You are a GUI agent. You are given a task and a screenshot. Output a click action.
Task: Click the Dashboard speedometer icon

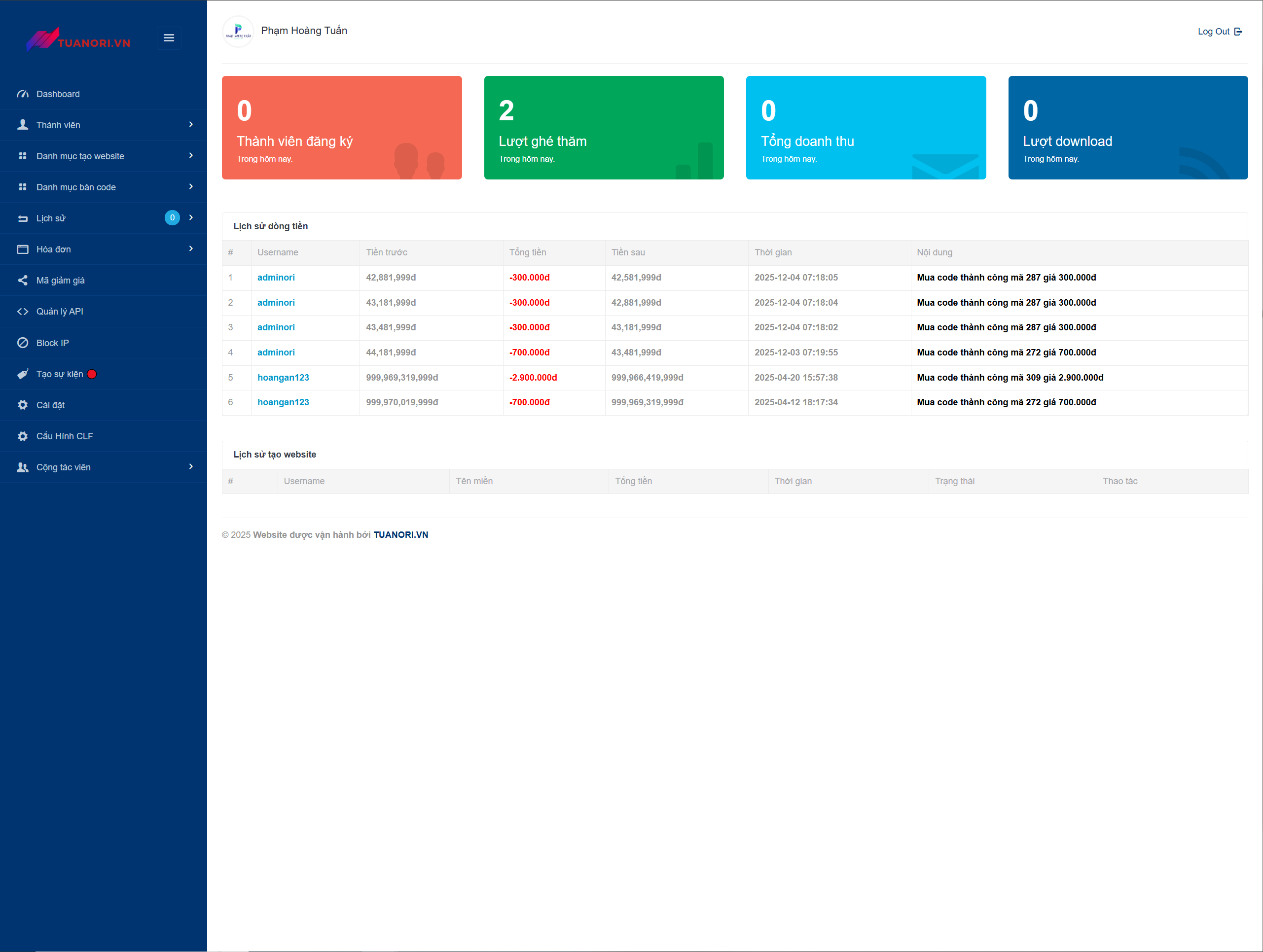[x=23, y=94]
